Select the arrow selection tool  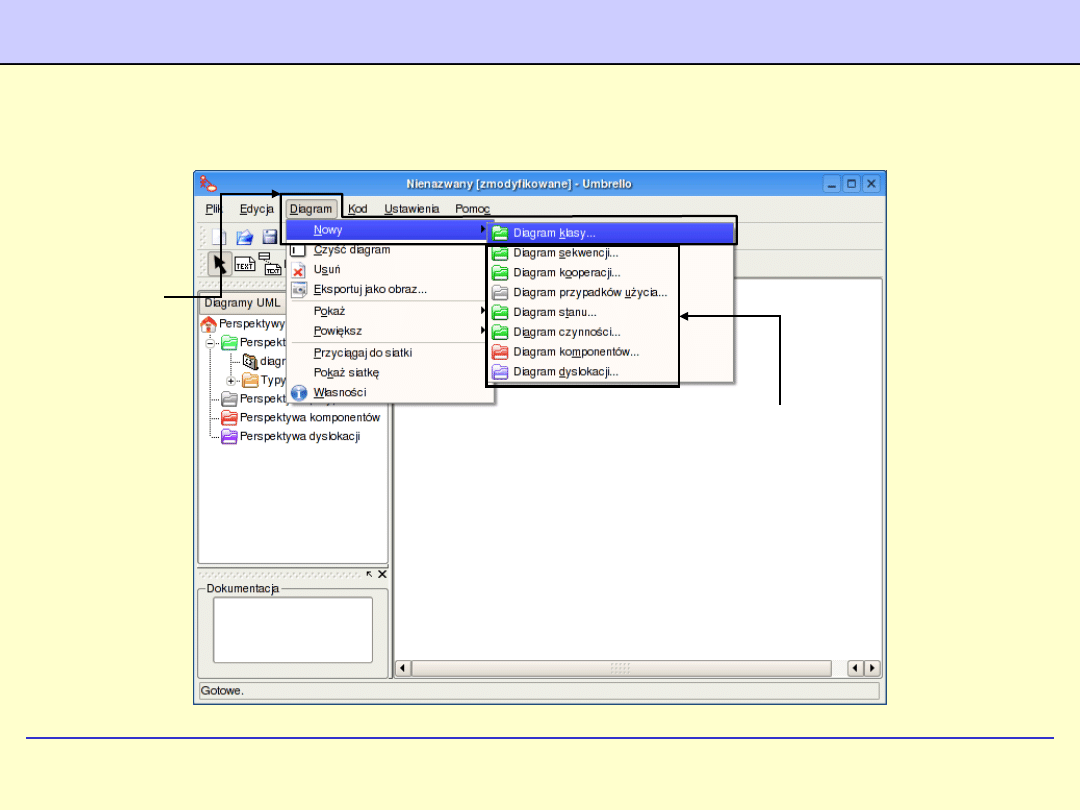219,264
